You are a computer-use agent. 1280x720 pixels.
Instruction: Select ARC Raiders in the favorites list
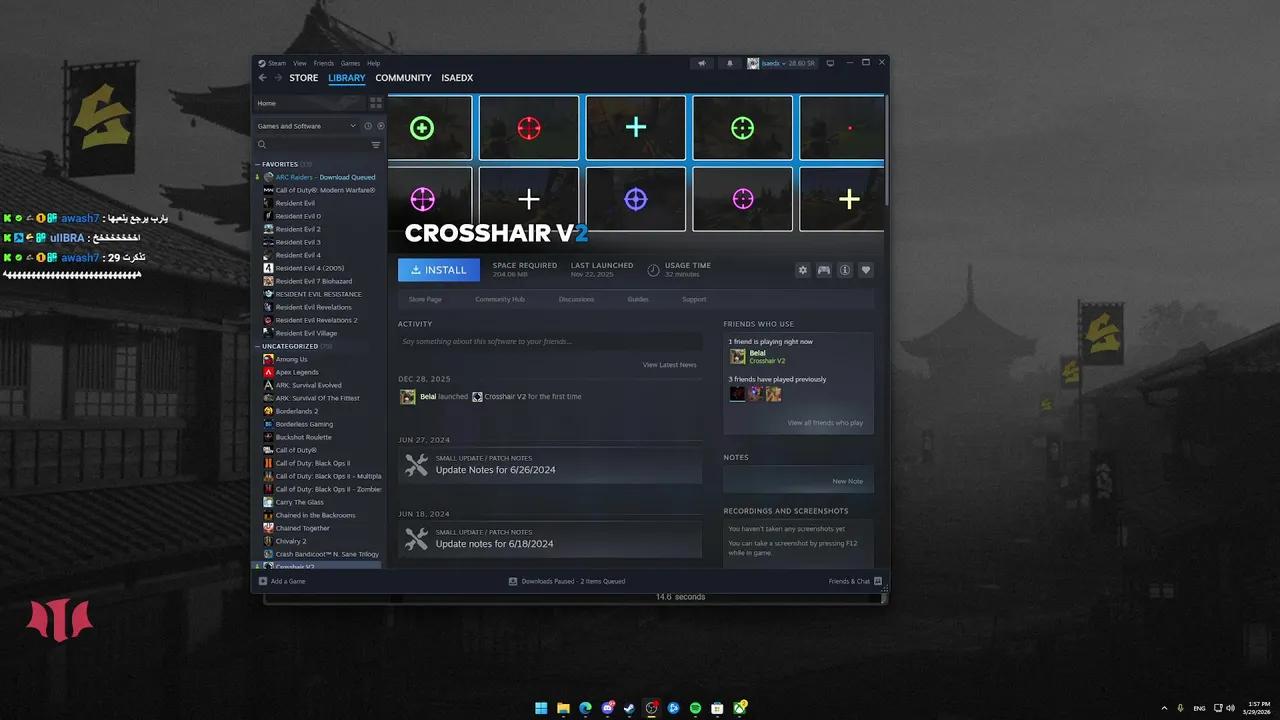[319, 177]
